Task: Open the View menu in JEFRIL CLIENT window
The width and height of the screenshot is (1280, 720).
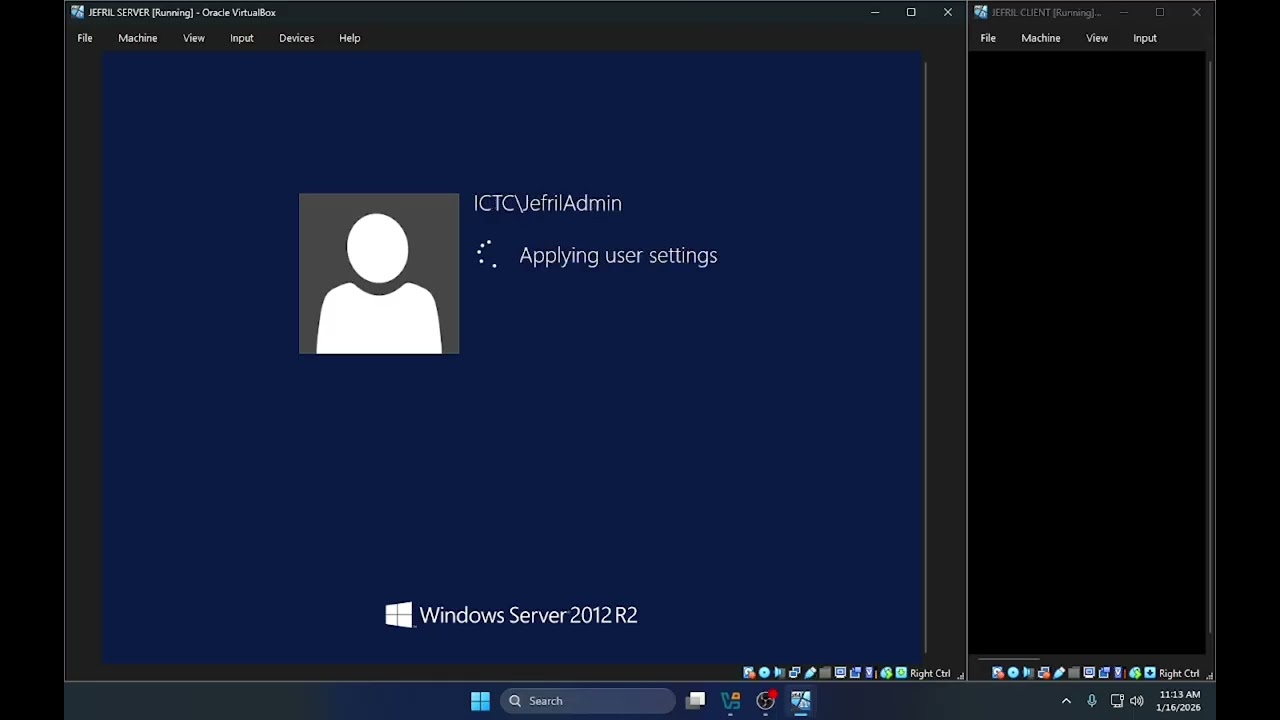Action: (x=1097, y=38)
